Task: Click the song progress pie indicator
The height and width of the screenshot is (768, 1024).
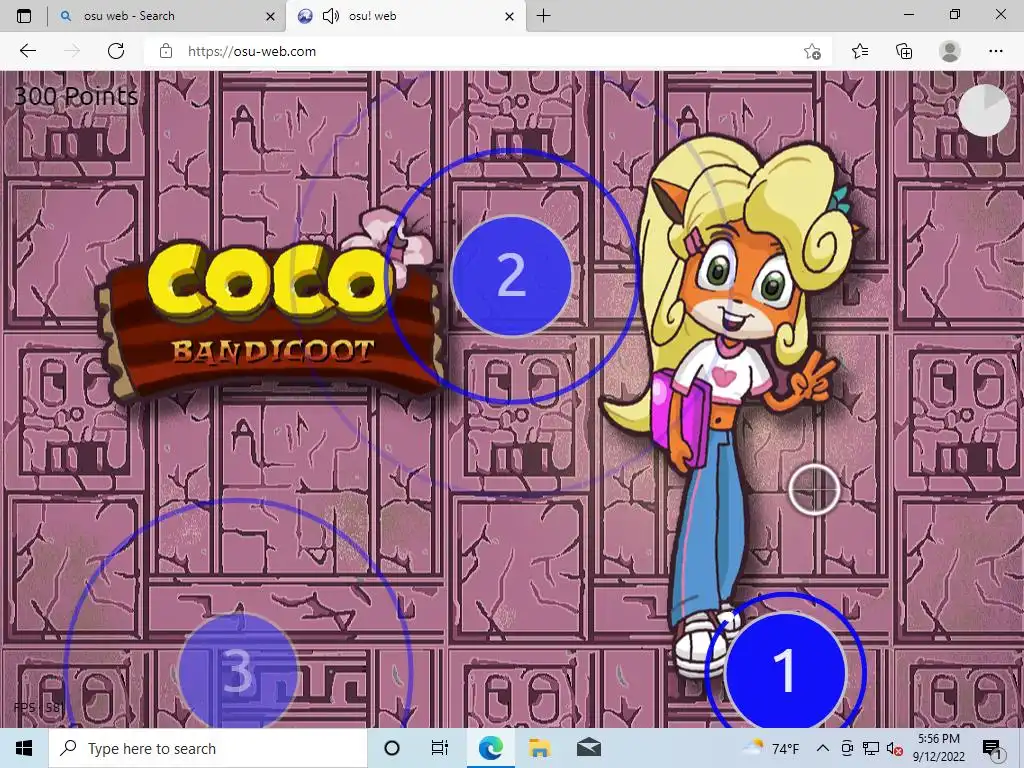Action: 984,110
